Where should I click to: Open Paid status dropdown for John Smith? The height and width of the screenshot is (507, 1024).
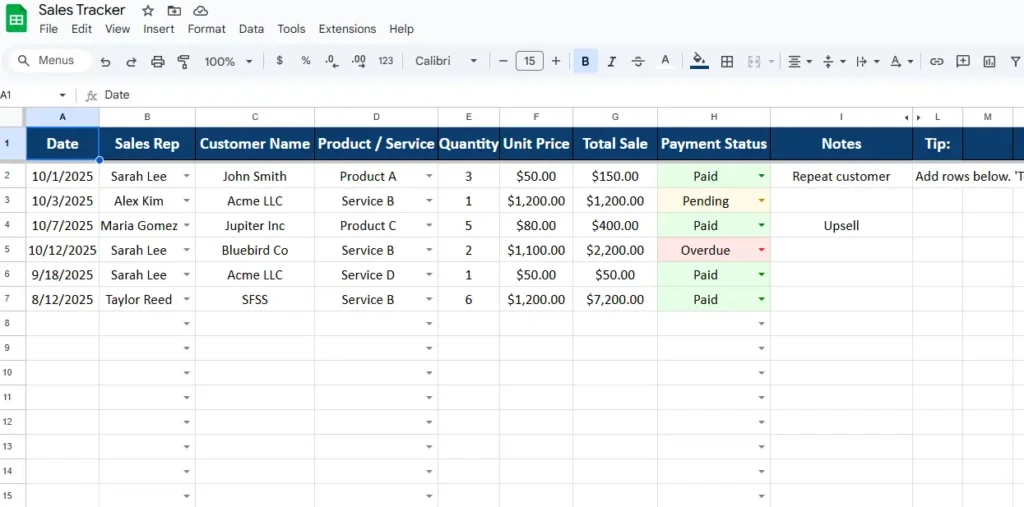761,176
